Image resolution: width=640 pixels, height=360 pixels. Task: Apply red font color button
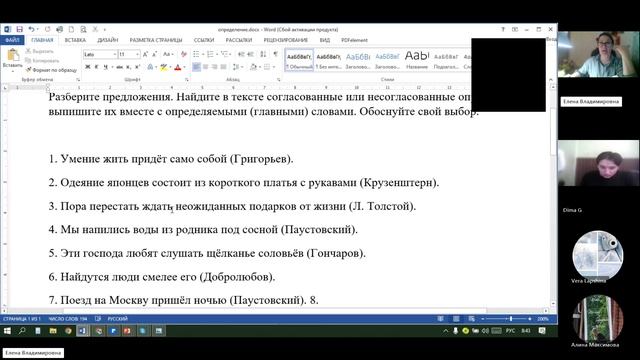point(178,67)
